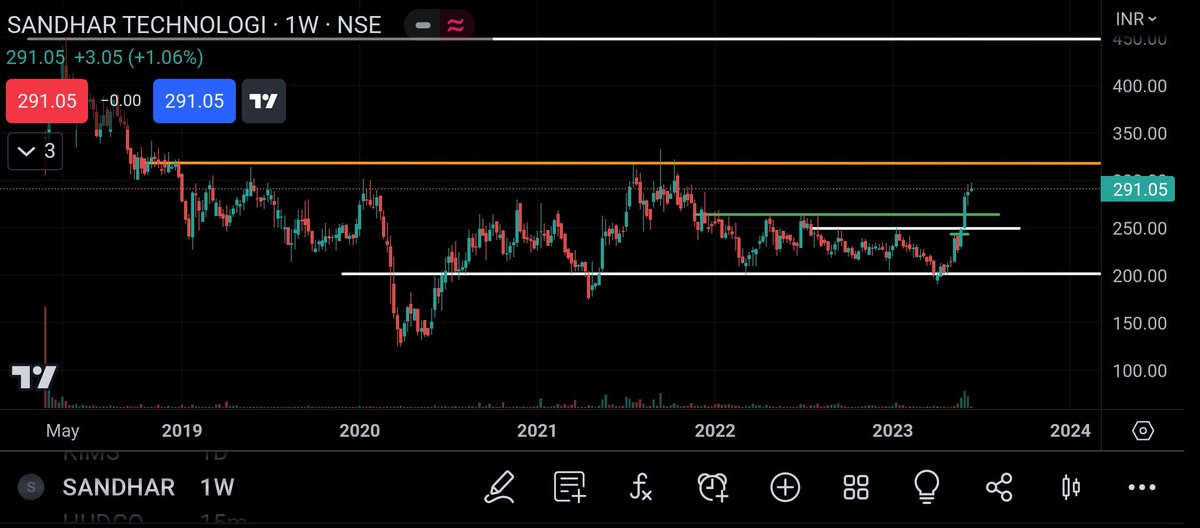Click the 2023 label on time axis
This screenshot has height=528, width=1200.
(x=893, y=431)
